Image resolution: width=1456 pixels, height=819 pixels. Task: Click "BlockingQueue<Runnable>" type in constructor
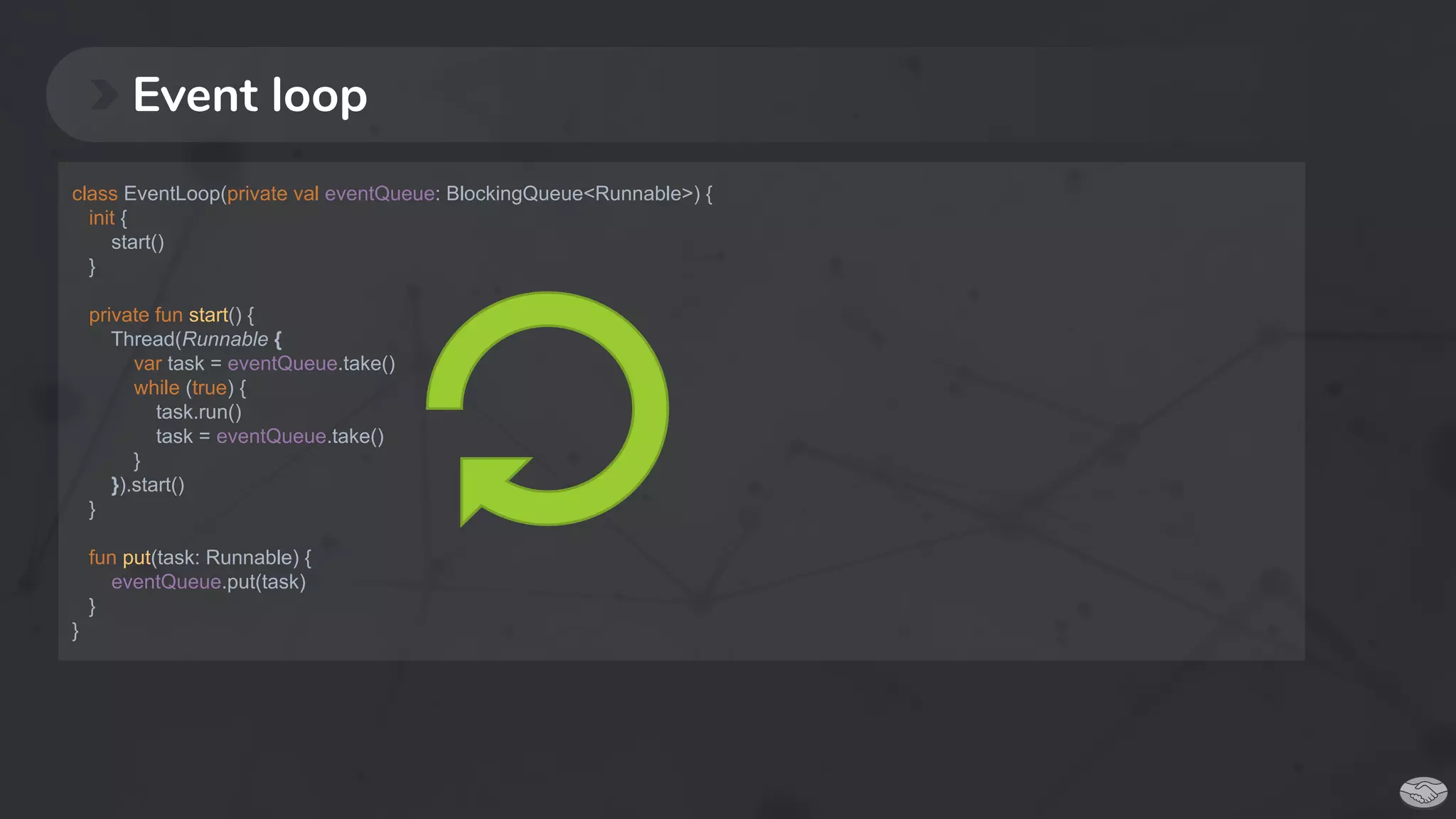tap(569, 193)
